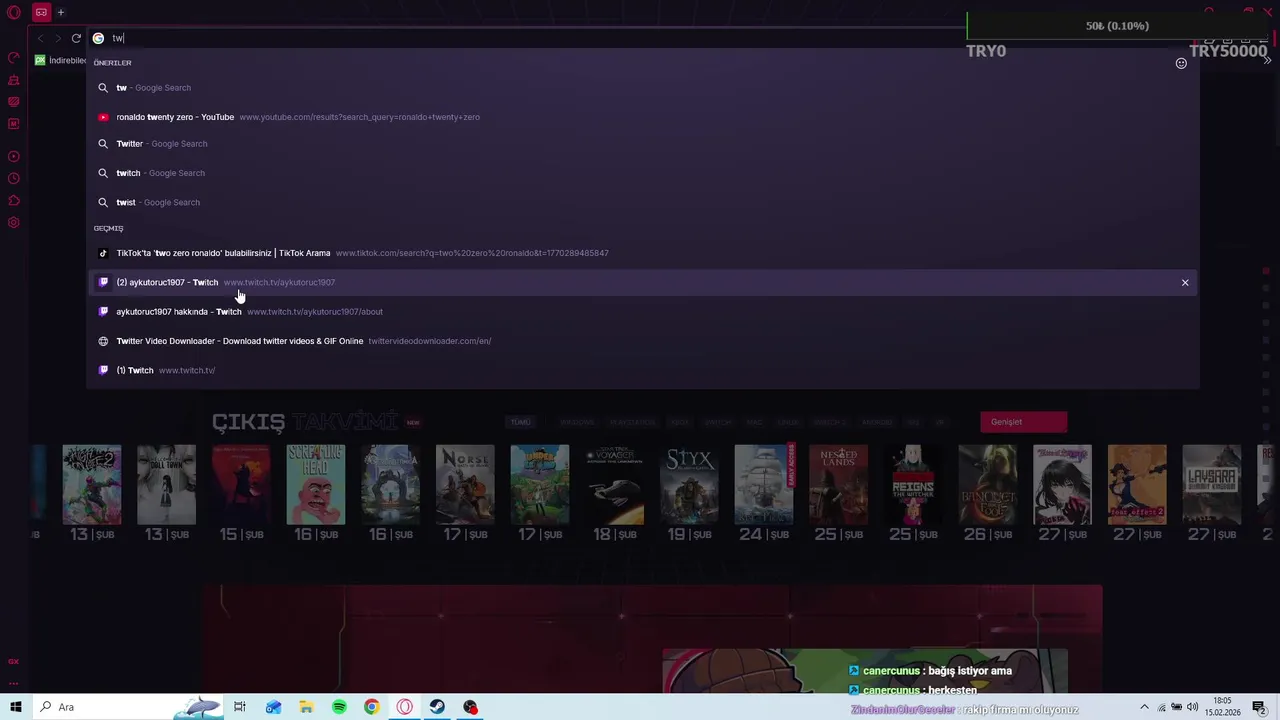Click the 'Genişlet' button in release calendar
Image resolution: width=1280 pixels, height=720 pixels.
[x=1023, y=422]
